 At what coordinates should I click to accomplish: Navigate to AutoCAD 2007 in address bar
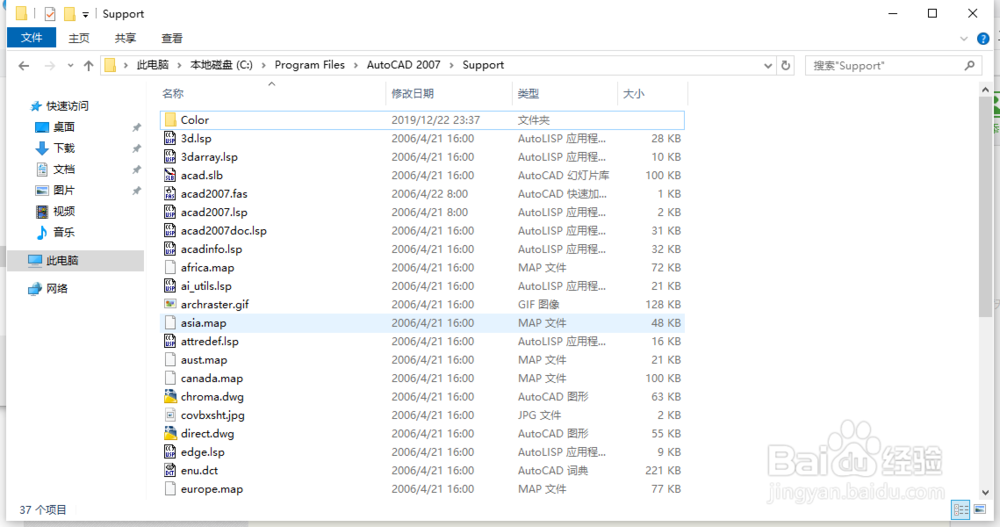click(403, 65)
